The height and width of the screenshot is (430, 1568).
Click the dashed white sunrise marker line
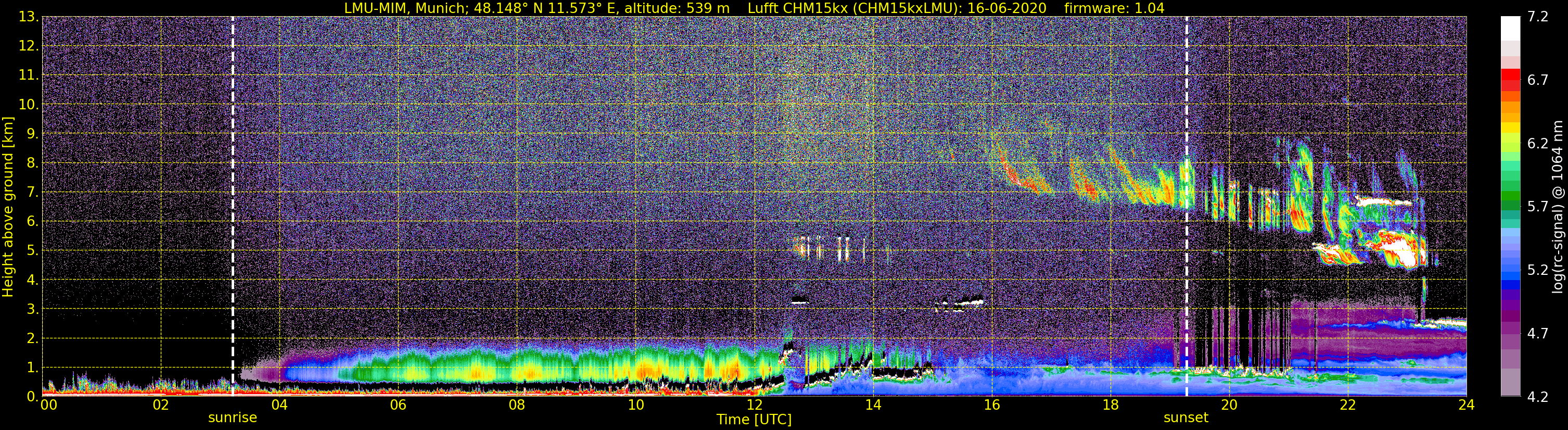click(x=233, y=207)
